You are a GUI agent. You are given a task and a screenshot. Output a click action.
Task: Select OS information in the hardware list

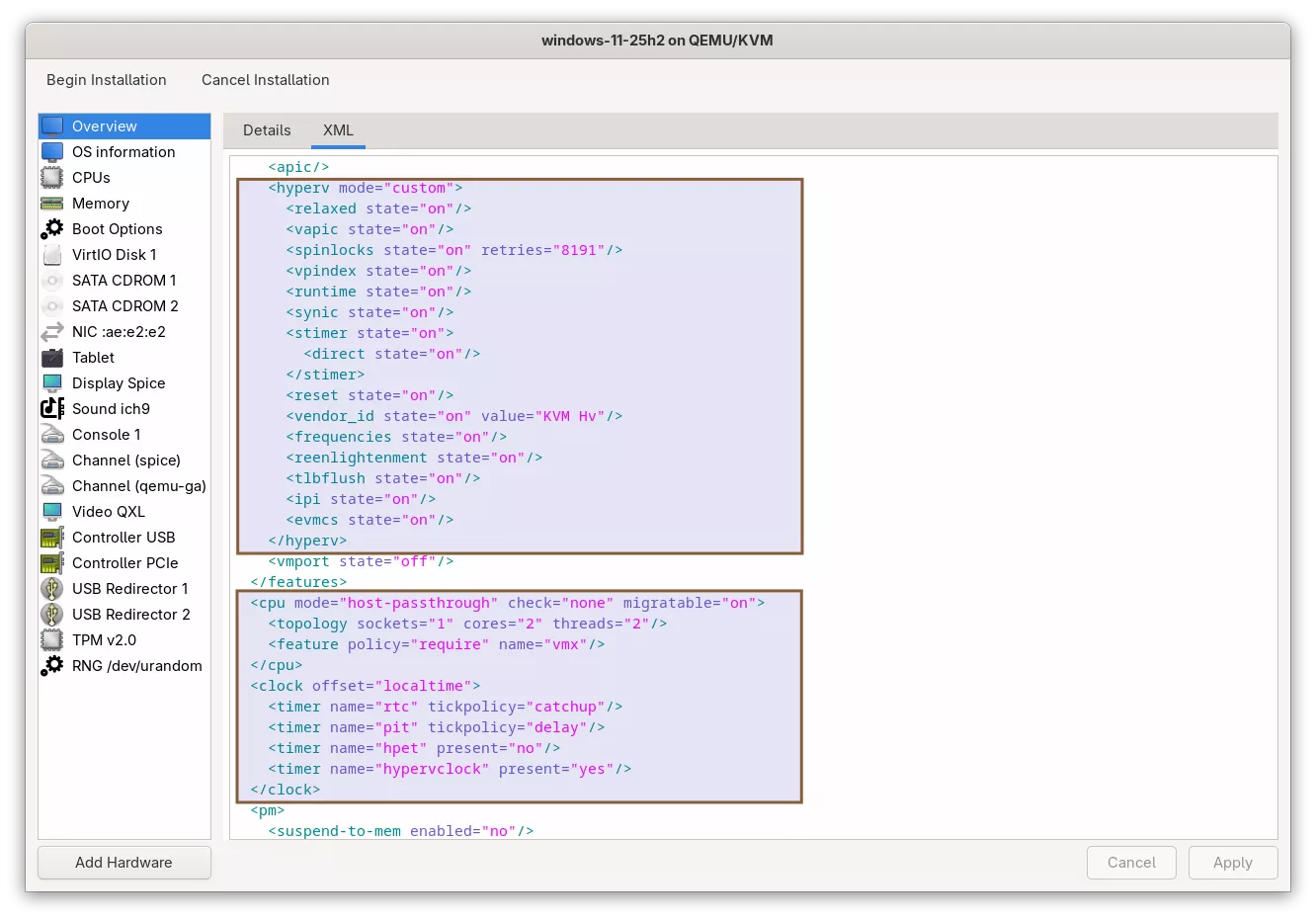click(123, 152)
